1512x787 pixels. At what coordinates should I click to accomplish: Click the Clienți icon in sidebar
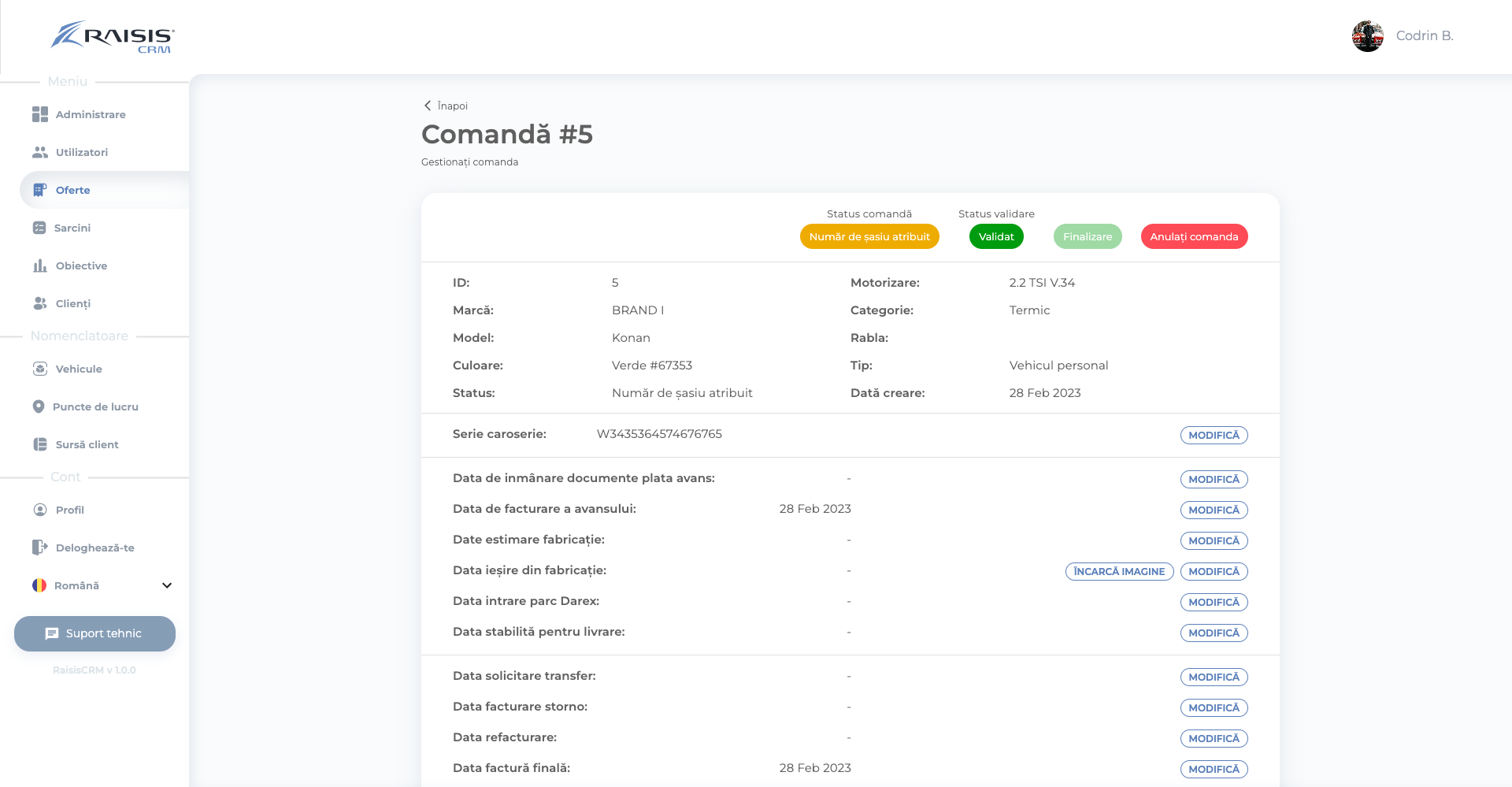(x=40, y=303)
